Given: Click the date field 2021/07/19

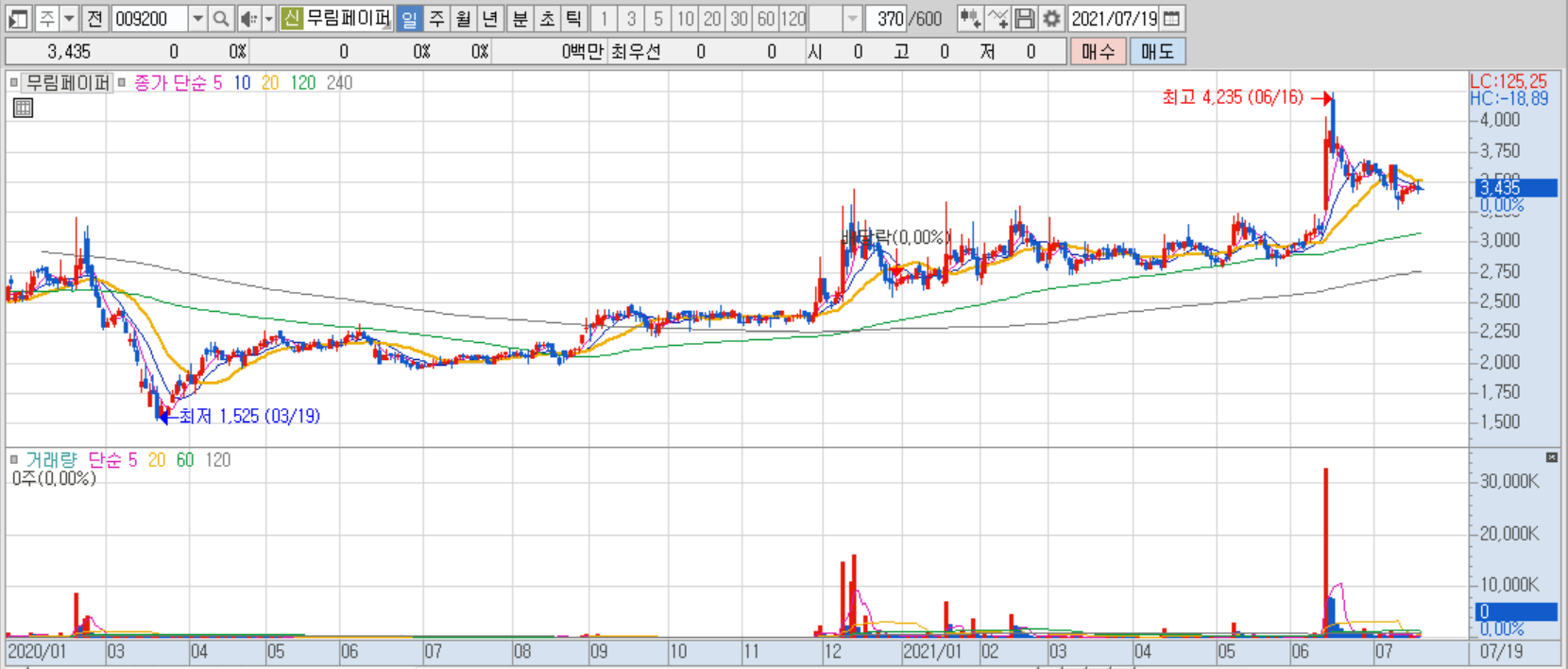Looking at the screenshot, I should point(1114,18).
